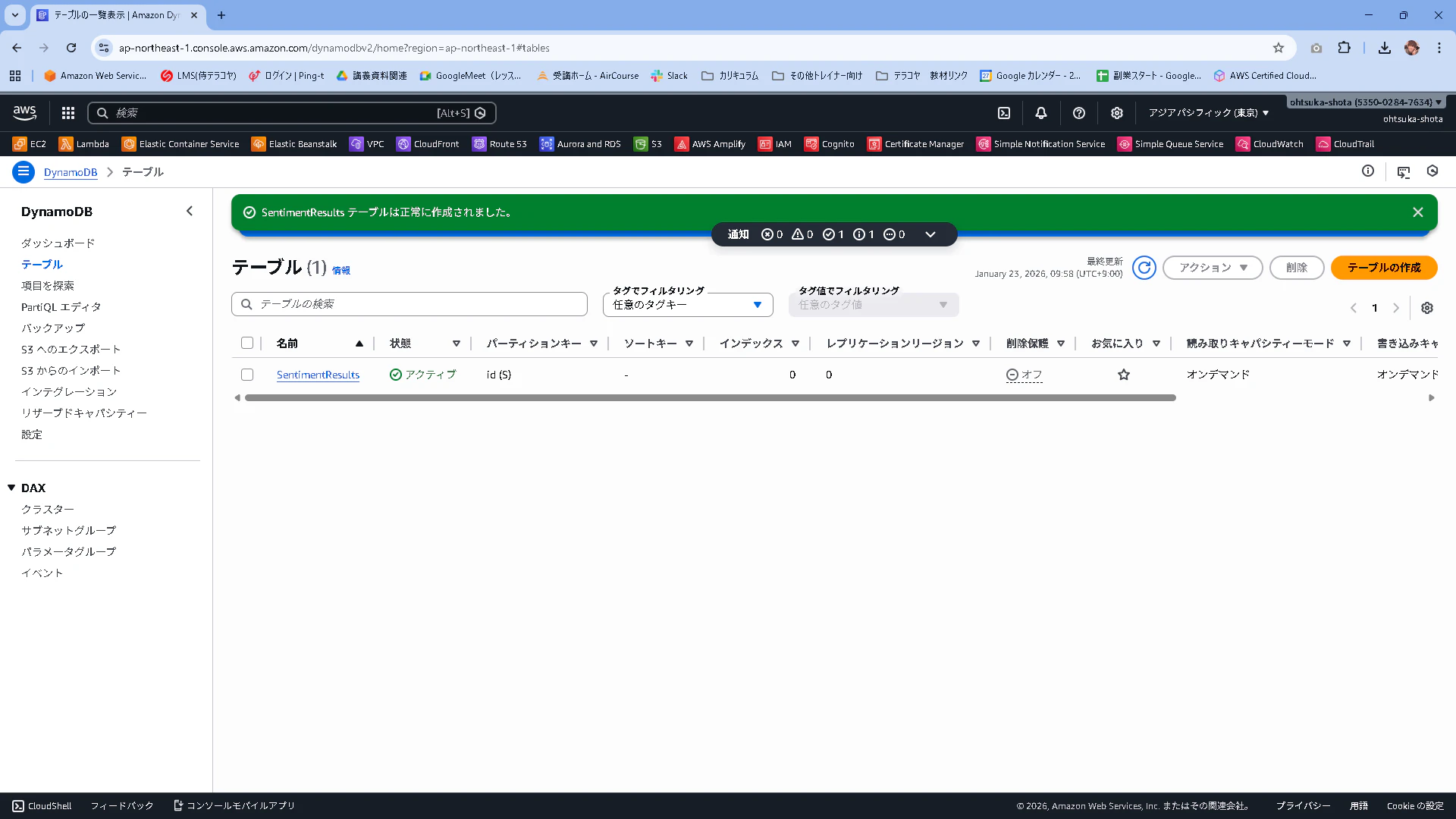Open a new browser tab

tap(221, 15)
